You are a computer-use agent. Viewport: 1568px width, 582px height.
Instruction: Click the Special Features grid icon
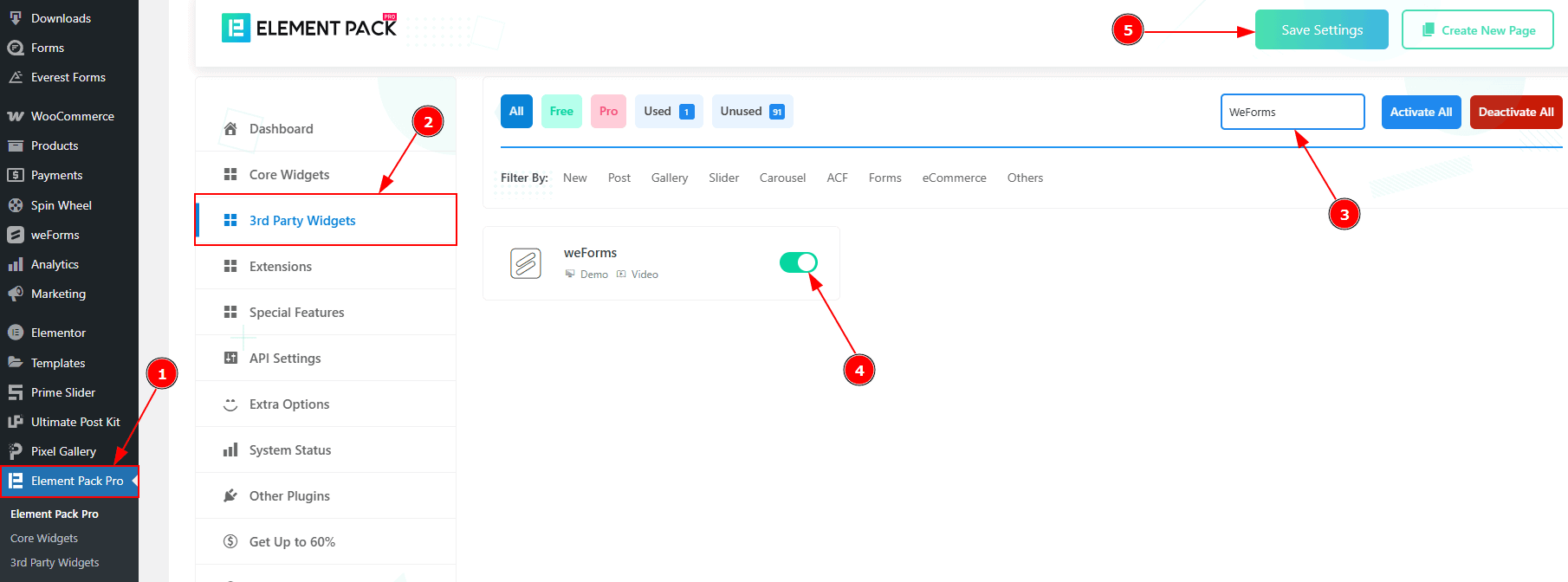(230, 312)
